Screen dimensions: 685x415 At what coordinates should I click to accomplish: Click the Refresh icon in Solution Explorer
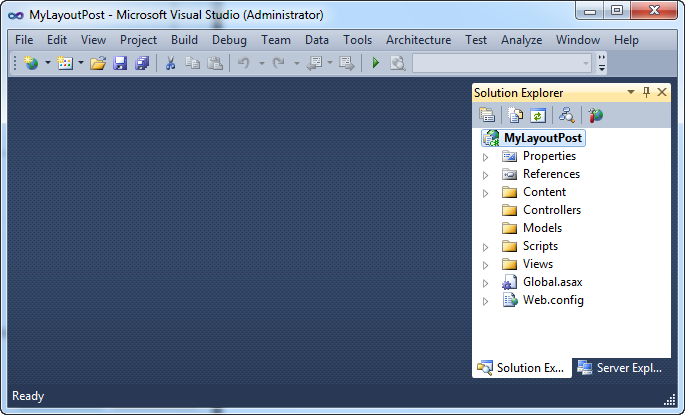(x=538, y=115)
